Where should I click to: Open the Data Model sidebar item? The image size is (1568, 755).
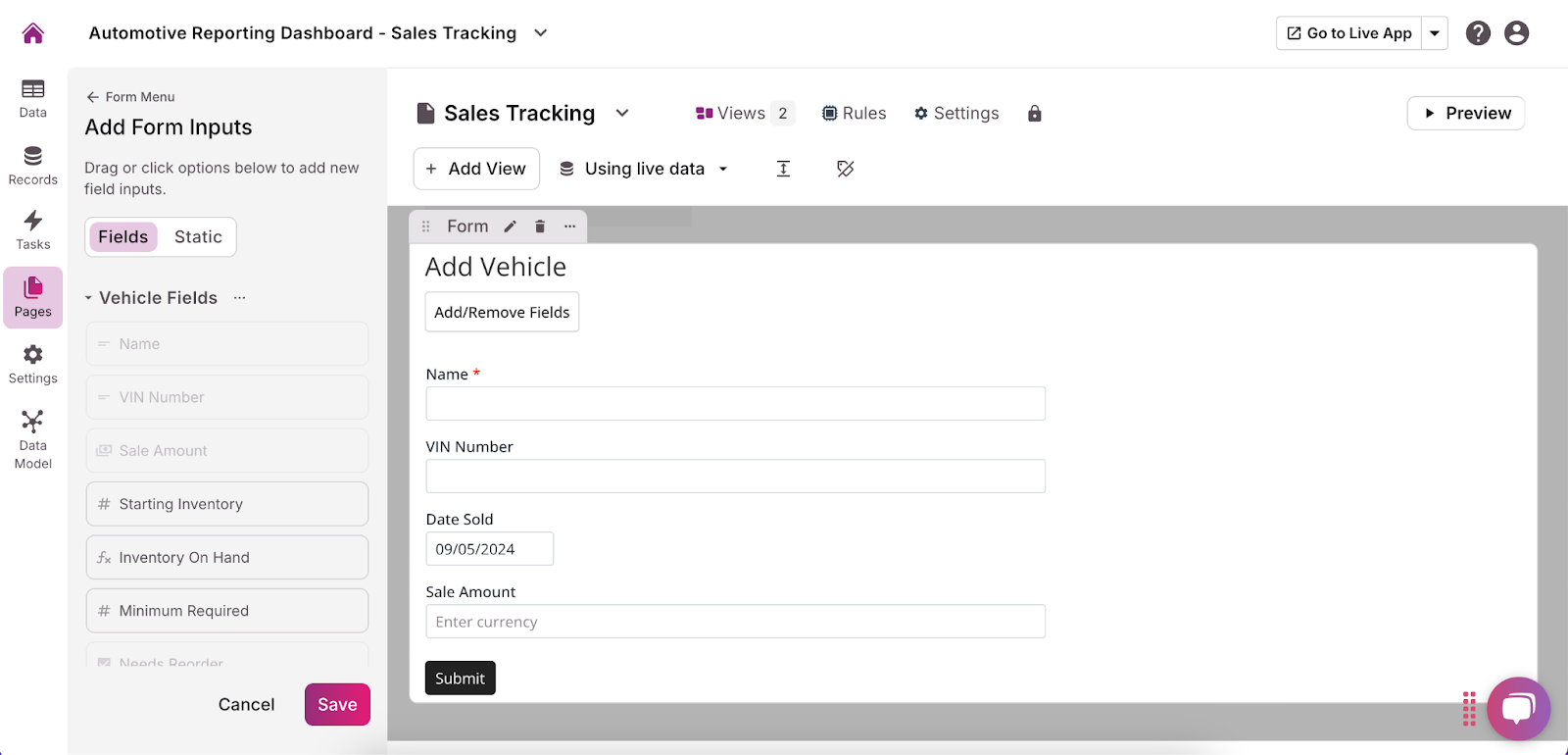[33, 438]
